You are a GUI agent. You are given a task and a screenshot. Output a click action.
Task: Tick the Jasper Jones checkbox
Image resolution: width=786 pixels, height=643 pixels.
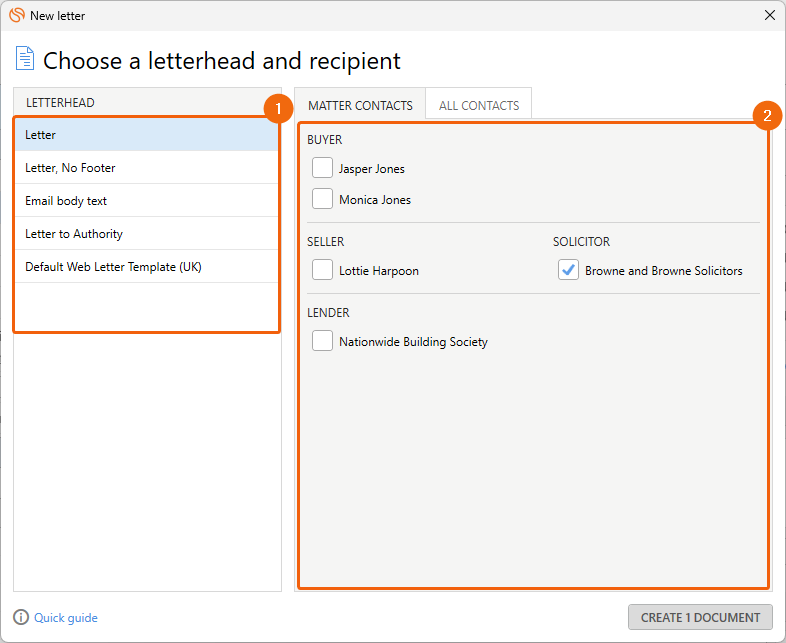click(x=322, y=168)
